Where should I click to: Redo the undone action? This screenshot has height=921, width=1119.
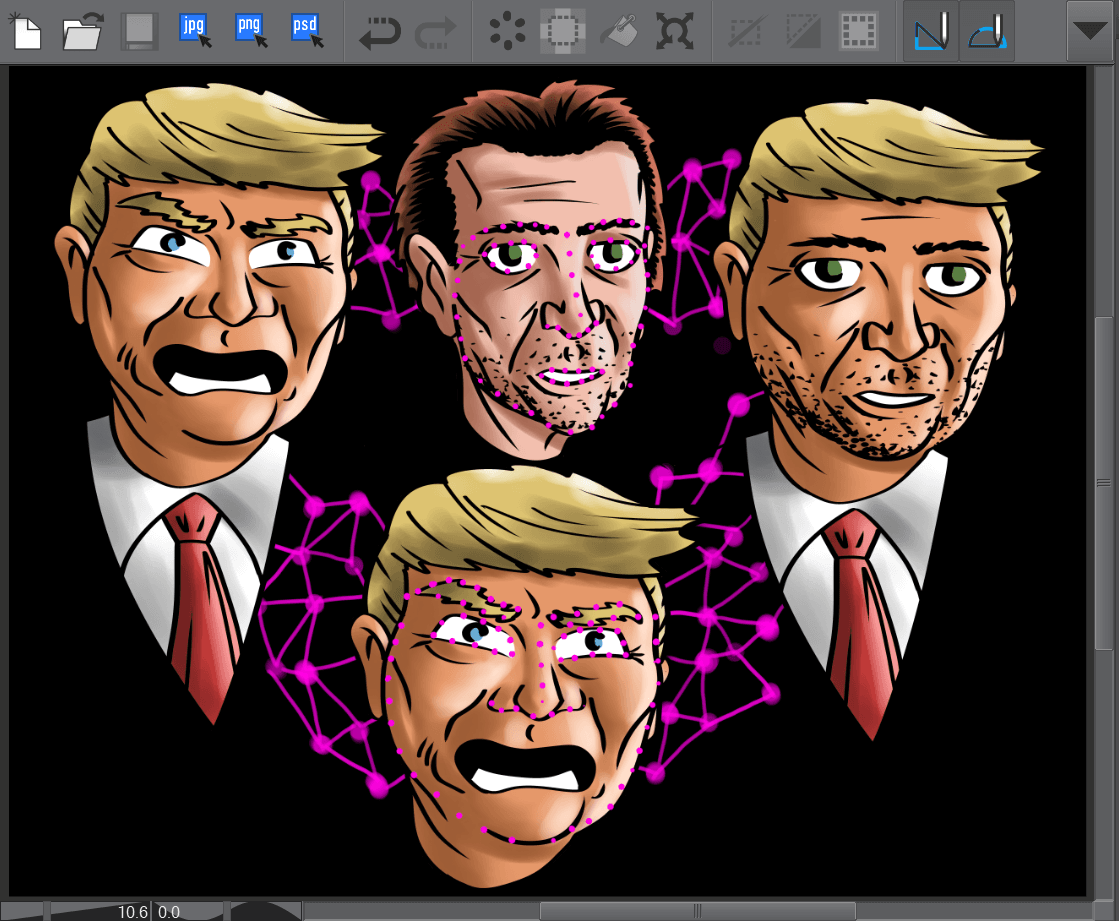435,31
